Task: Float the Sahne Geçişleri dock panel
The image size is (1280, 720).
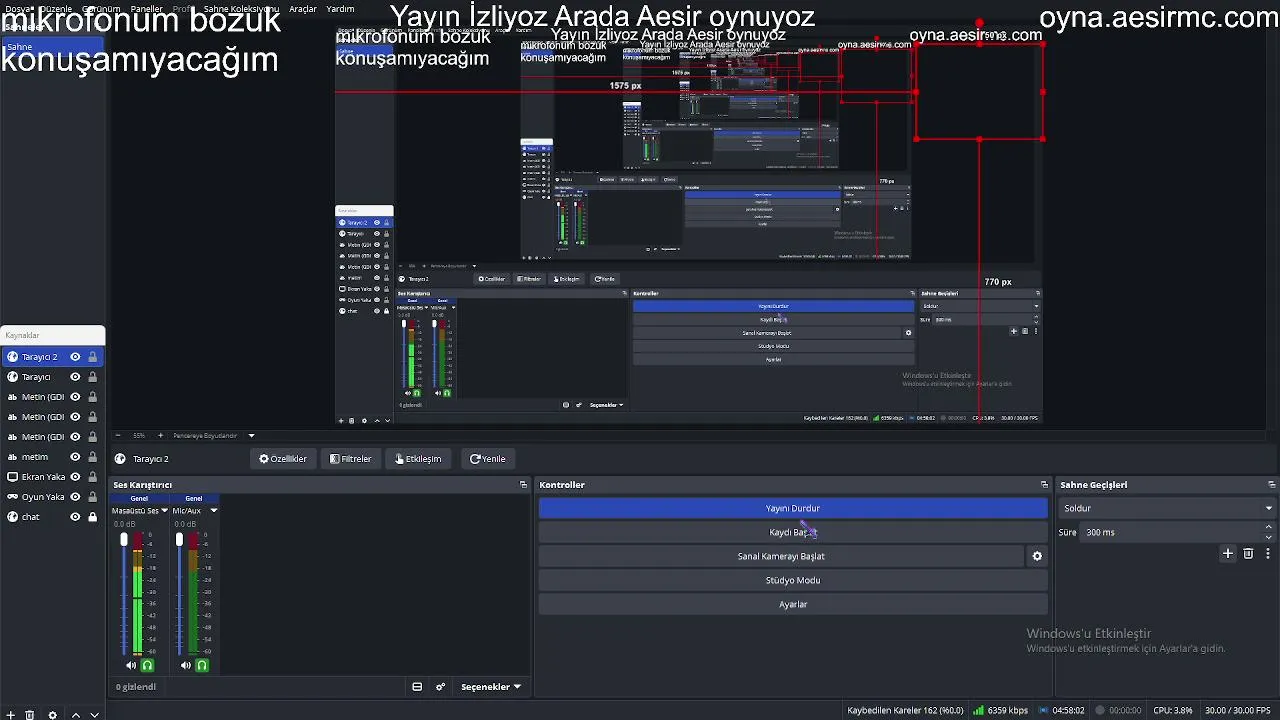Action: pyautogui.click(x=1272, y=485)
